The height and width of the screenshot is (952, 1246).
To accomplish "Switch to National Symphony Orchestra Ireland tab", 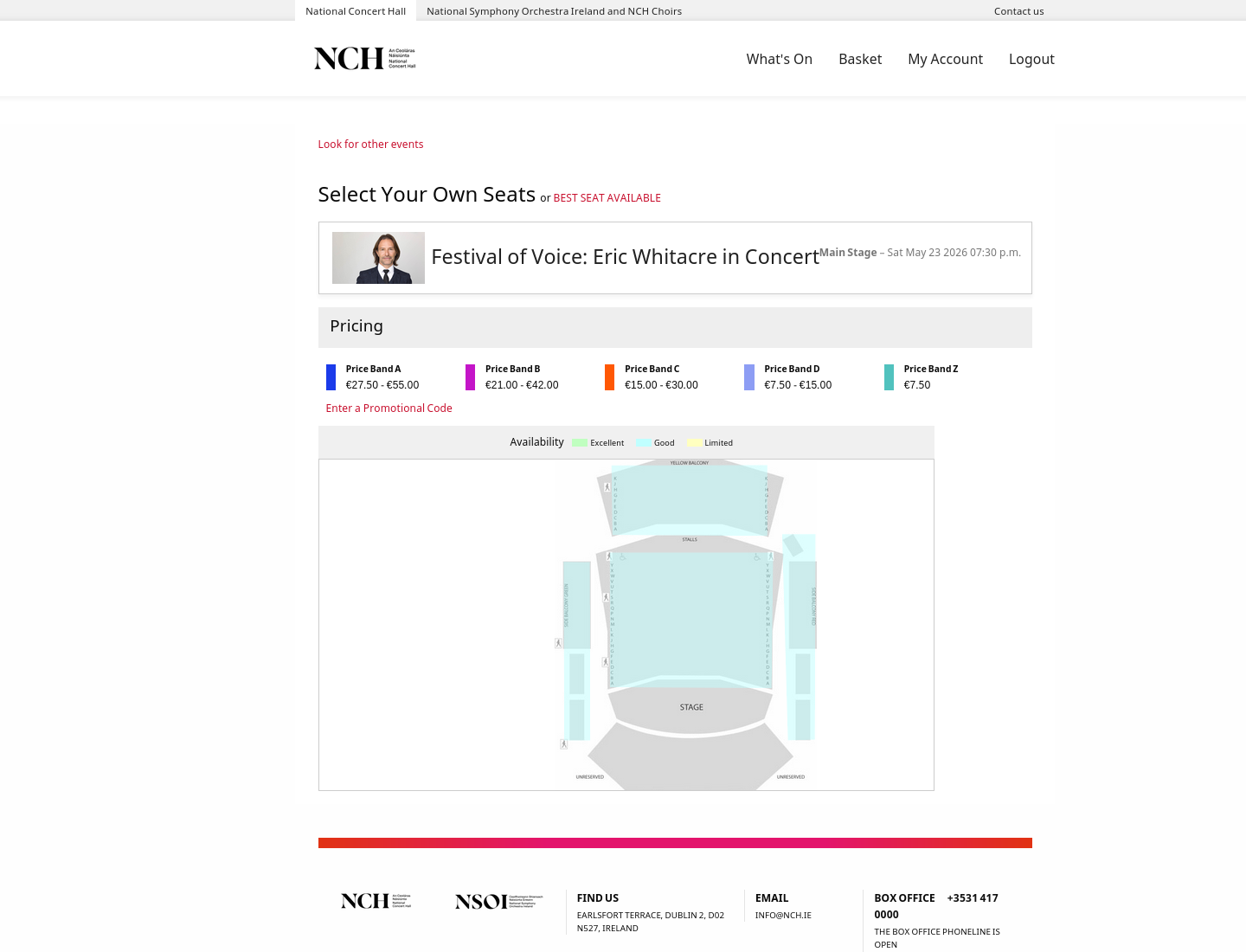I will (x=554, y=11).
